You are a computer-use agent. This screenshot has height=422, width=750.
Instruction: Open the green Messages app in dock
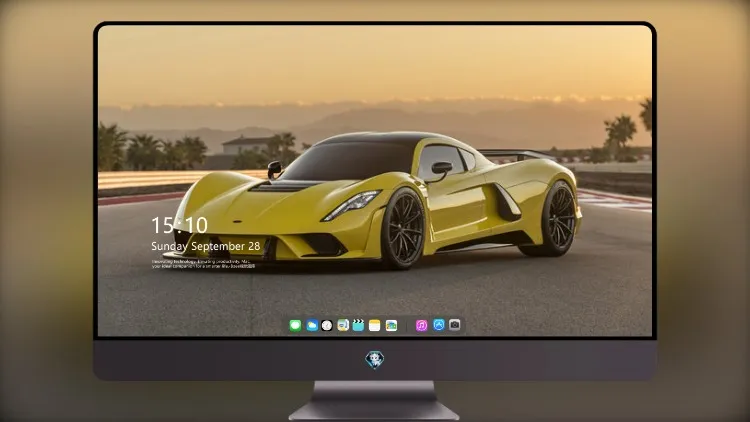(x=295, y=326)
